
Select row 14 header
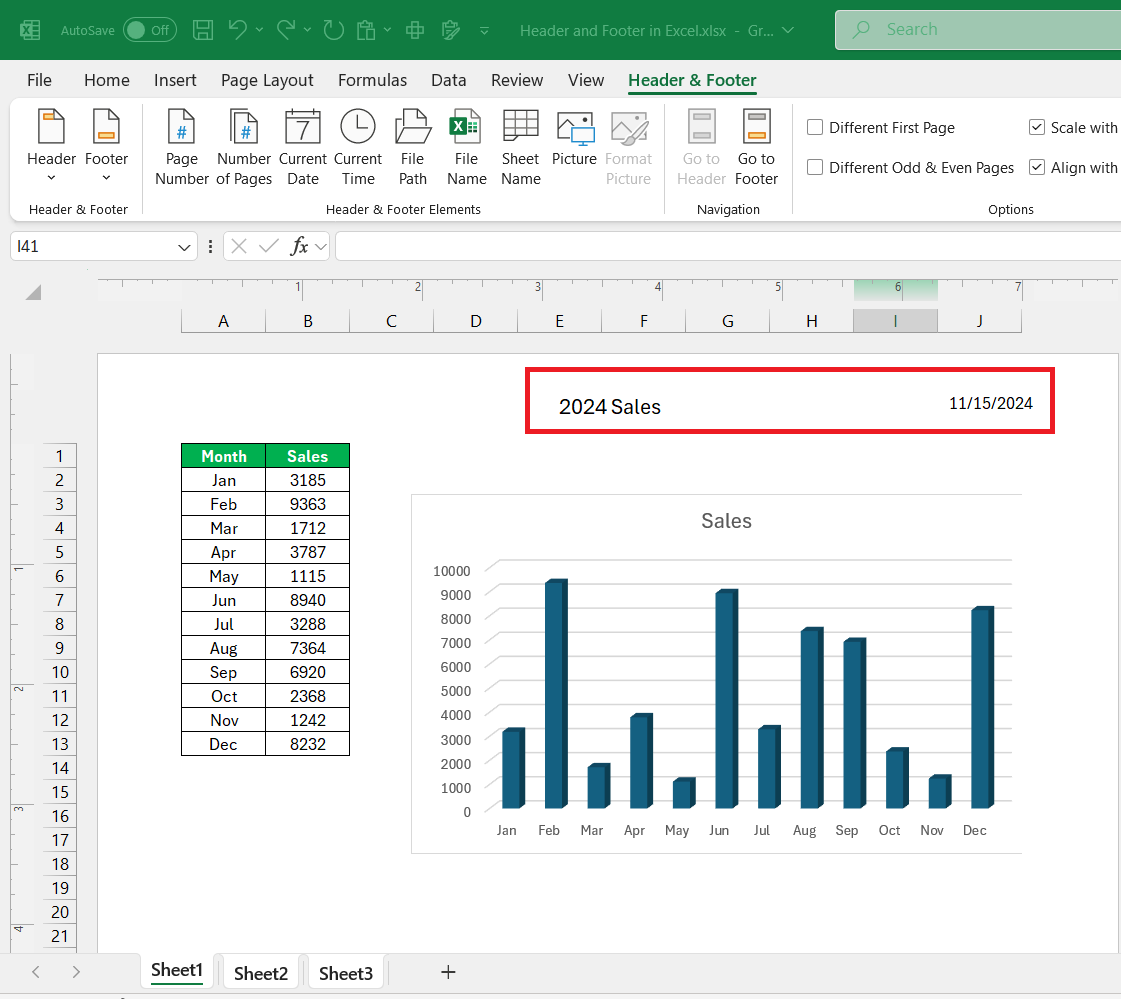coord(60,768)
